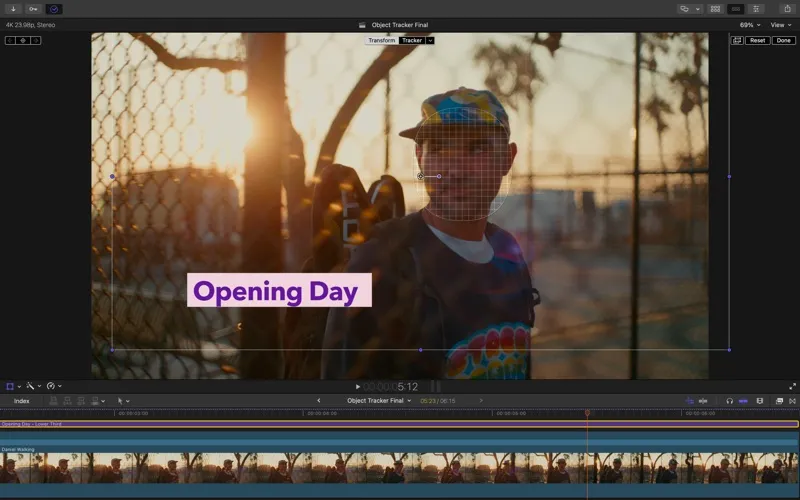This screenshot has width=800, height=500.
Task: Show the Effects browser icon
Action: click(x=779, y=401)
